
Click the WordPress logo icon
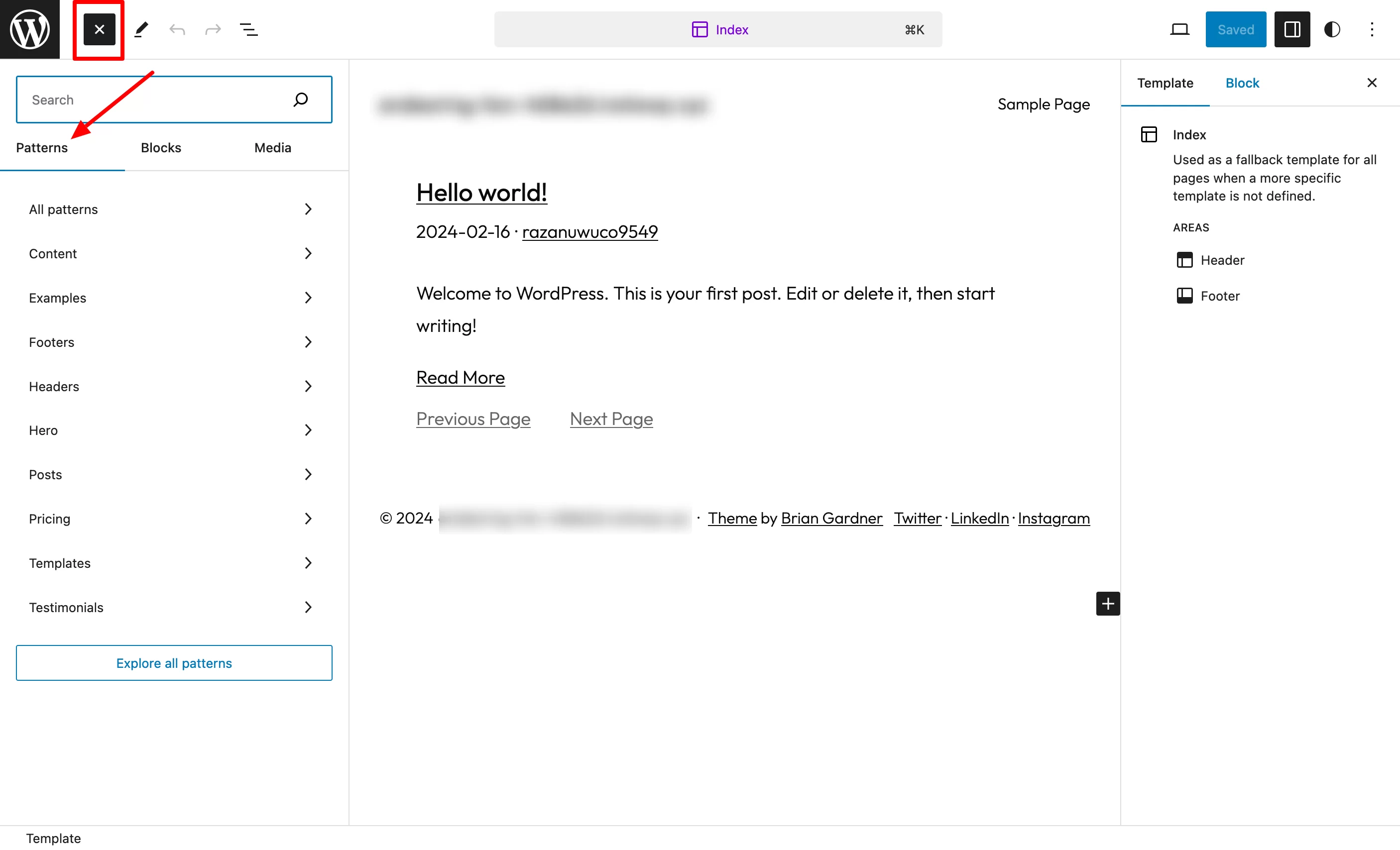(x=30, y=29)
